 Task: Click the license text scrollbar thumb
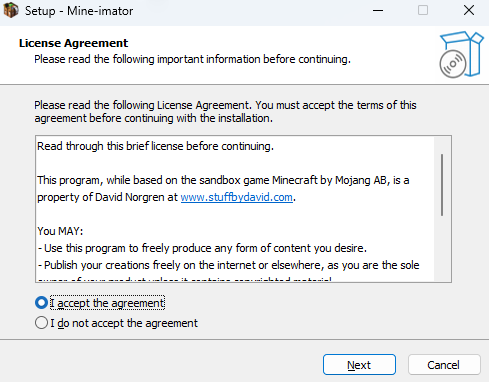click(x=442, y=185)
